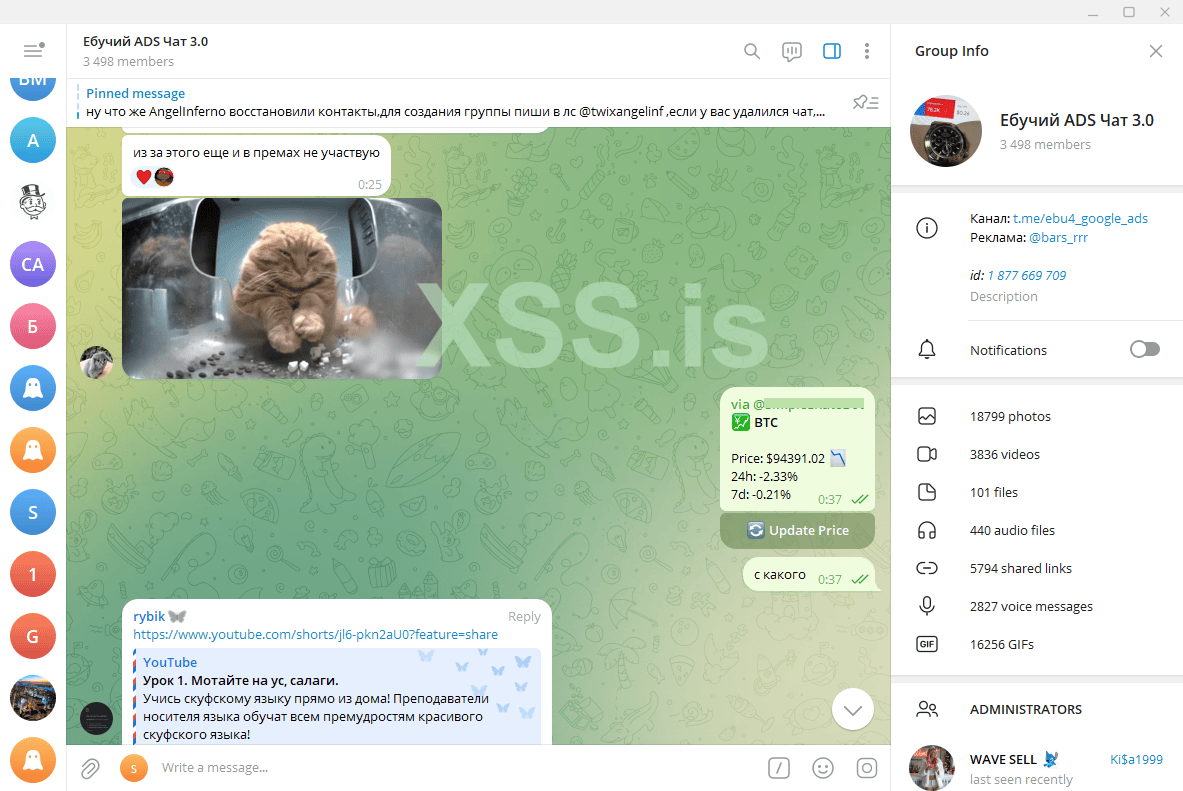Click the camera icon in message bar

pyautogui.click(x=867, y=768)
